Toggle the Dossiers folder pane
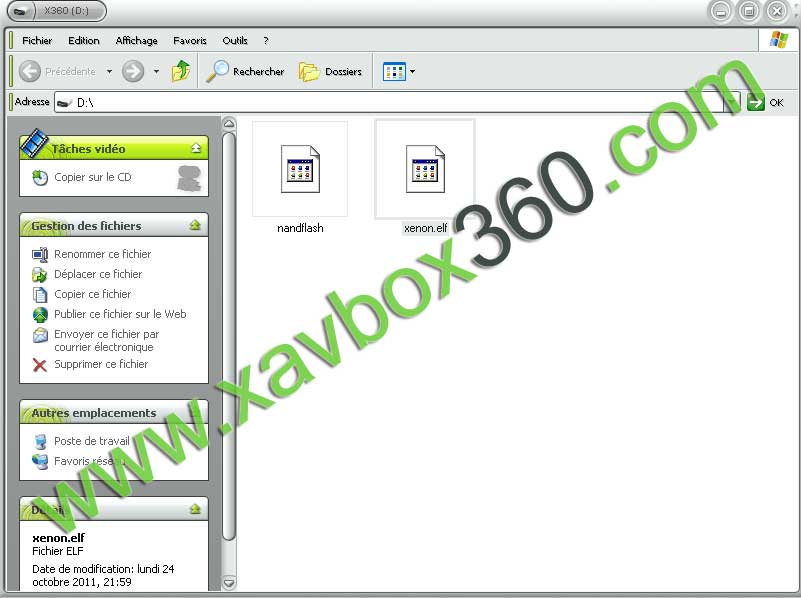The width and height of the screenshot is (801, 598). [330, 71]
